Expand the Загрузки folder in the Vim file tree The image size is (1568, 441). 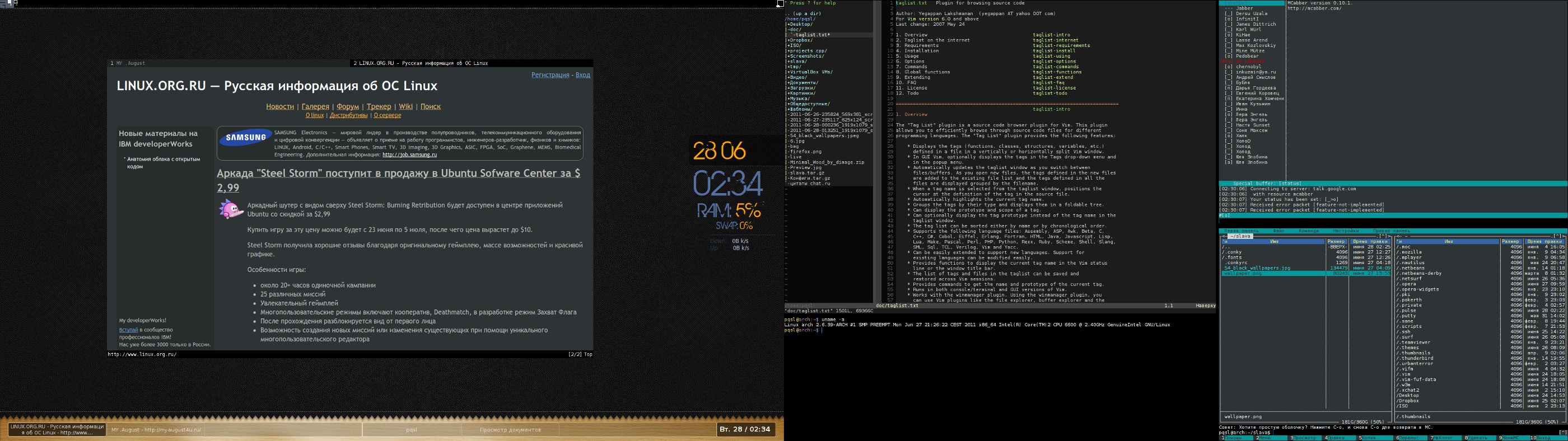pyautogui.click(x=801, y=88)
